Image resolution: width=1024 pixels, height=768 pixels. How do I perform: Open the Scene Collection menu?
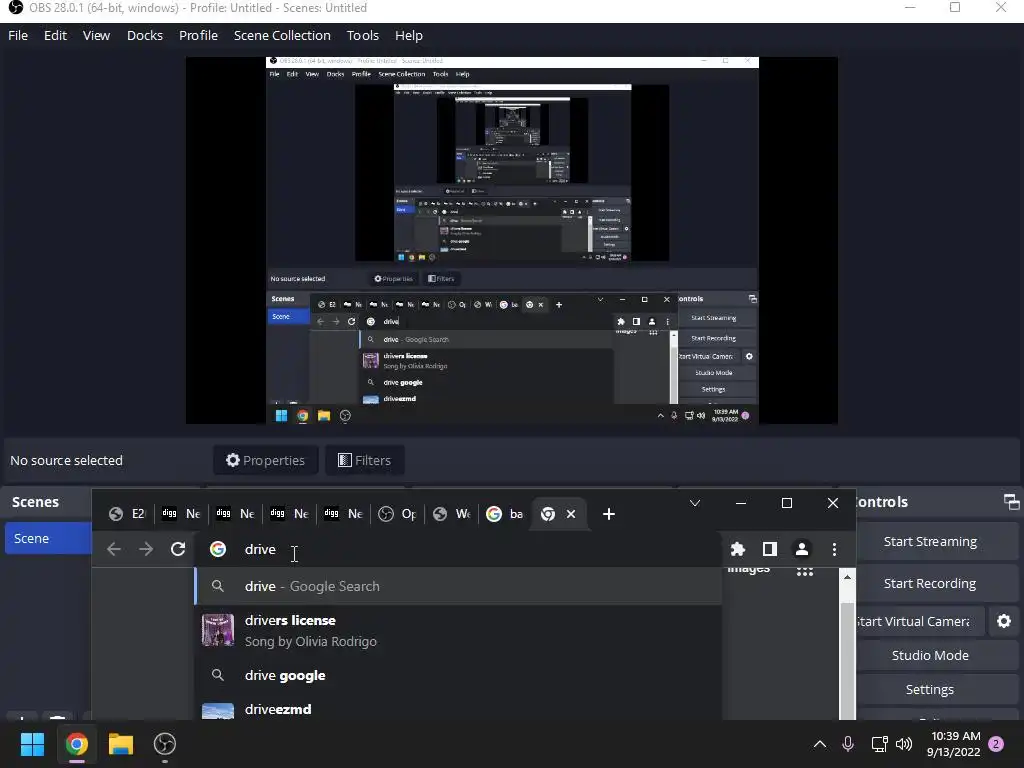[282, 35]
